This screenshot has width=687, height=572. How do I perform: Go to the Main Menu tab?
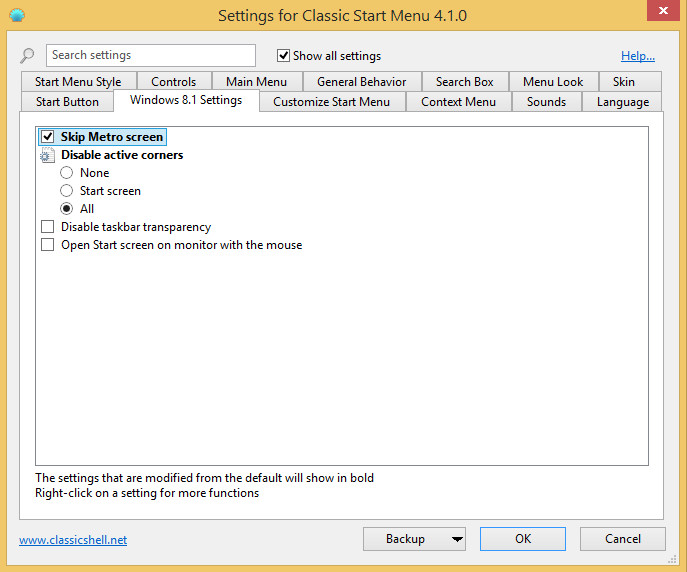(x=256, y=82)
